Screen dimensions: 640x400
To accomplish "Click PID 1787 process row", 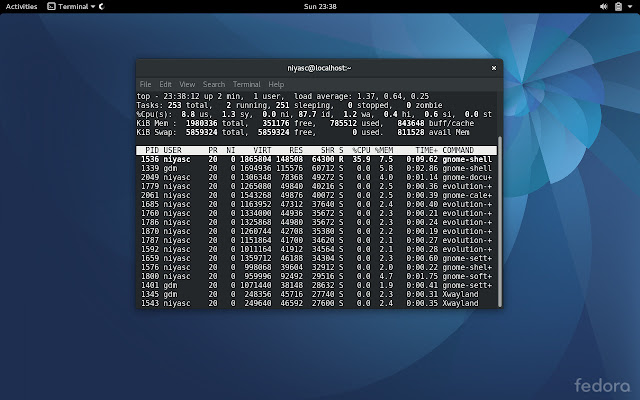I will (316, 240).
